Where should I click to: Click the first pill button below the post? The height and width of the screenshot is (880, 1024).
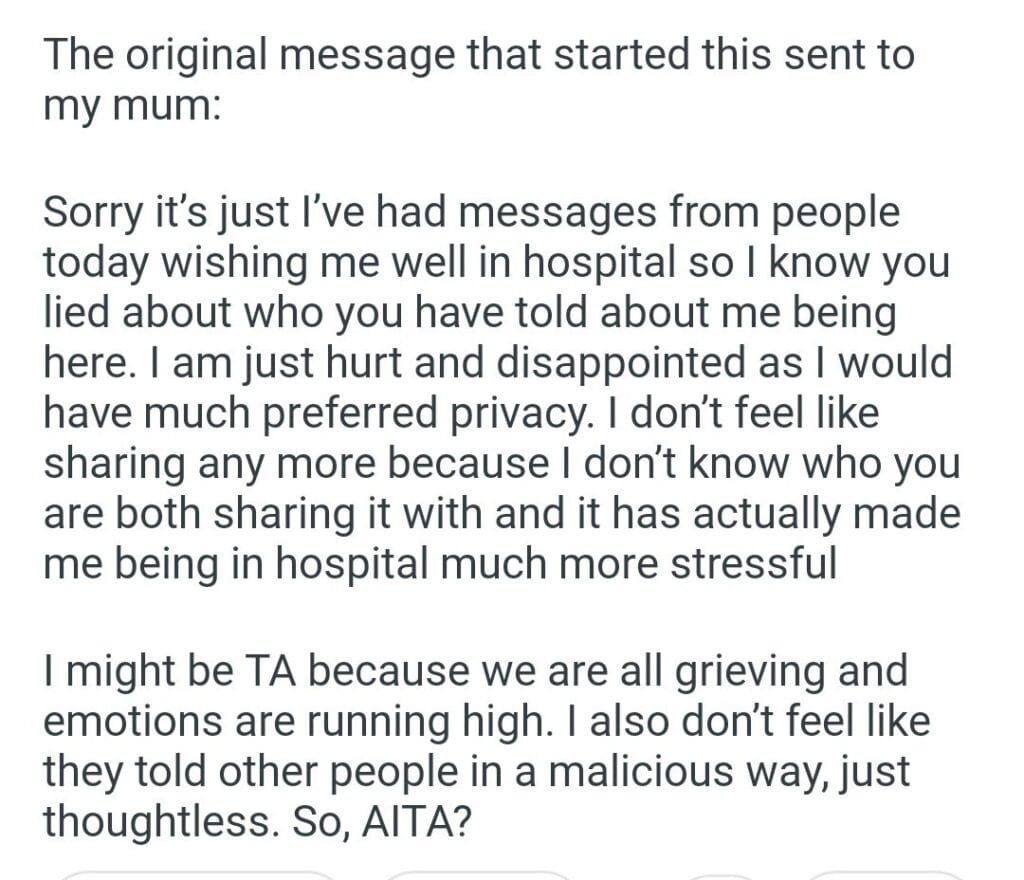(198, 875)
